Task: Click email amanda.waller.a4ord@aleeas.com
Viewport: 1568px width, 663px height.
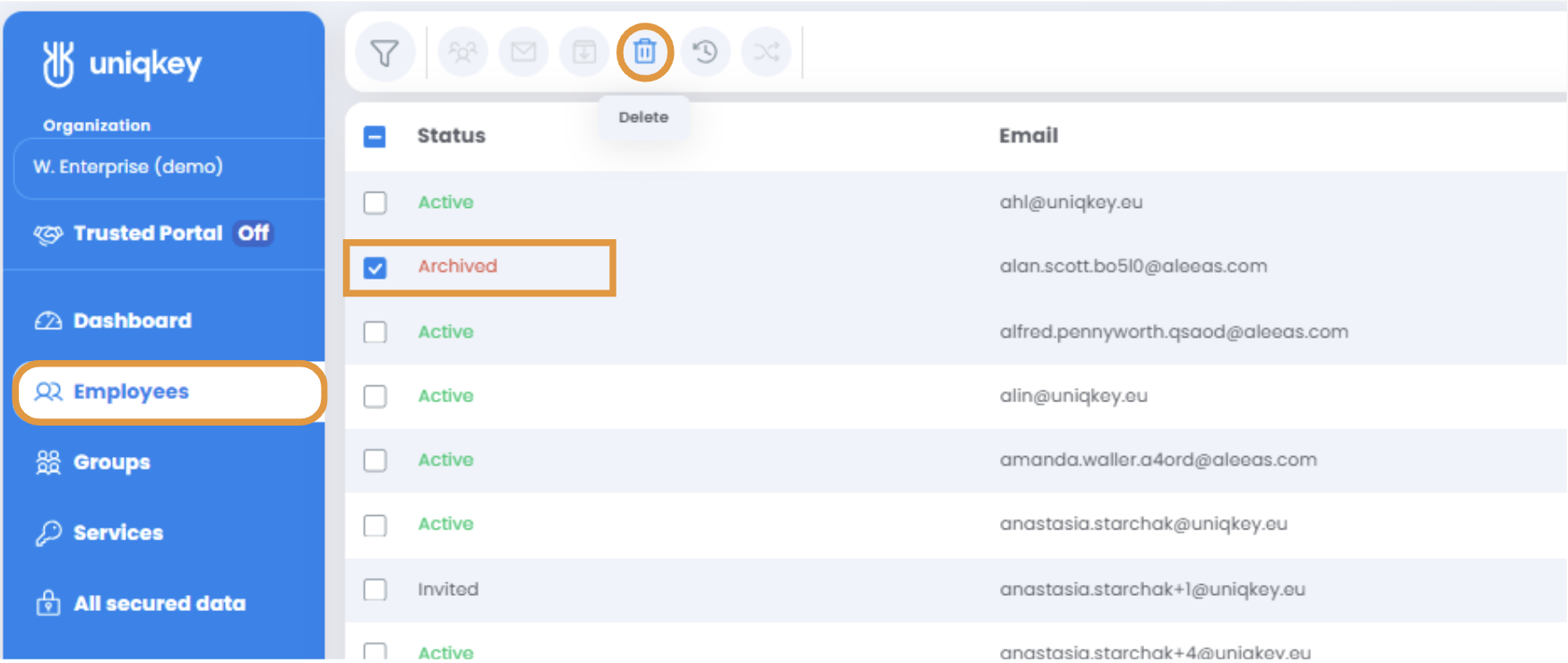Action: pyautogui.click(x=1159, y=460)
